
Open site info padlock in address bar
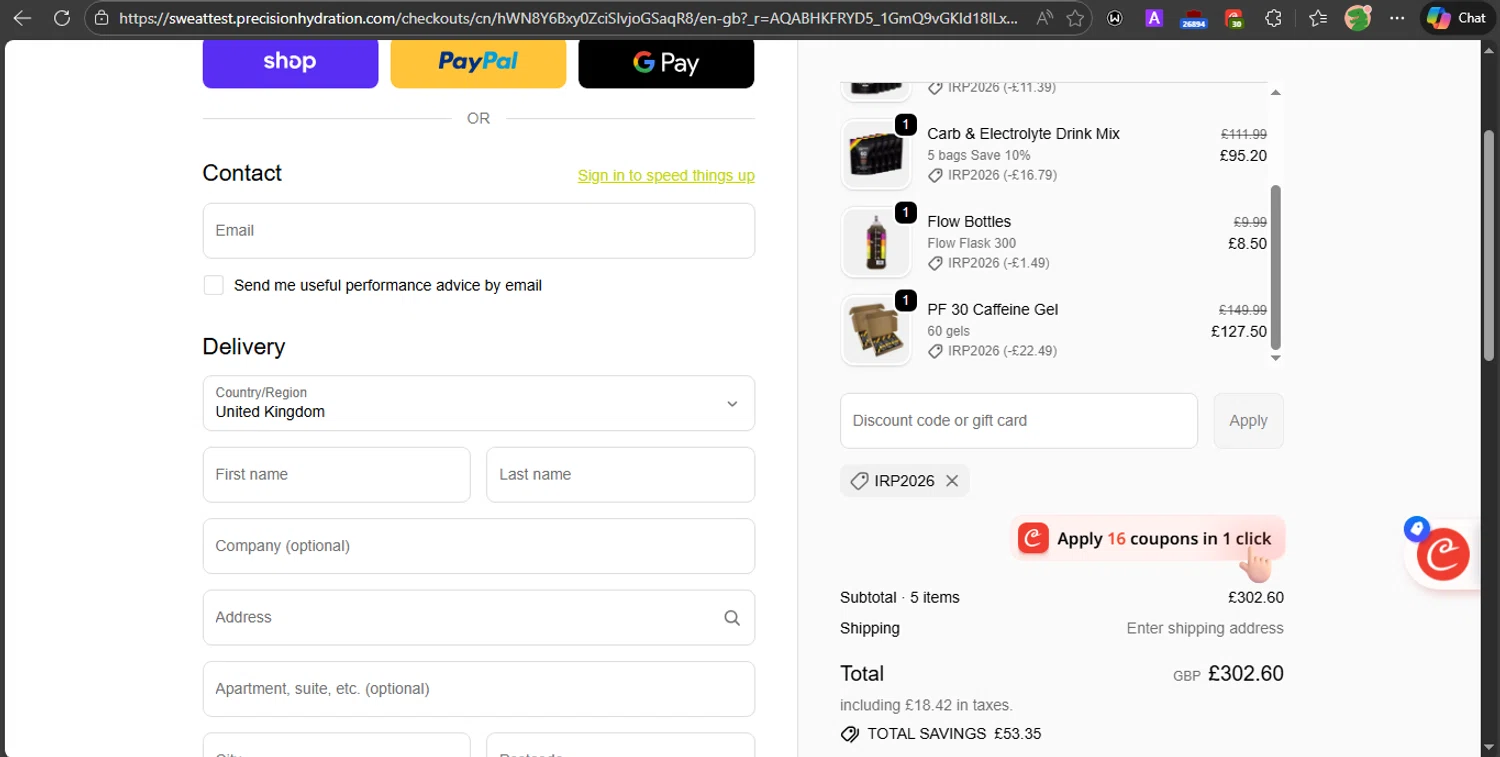99,18
